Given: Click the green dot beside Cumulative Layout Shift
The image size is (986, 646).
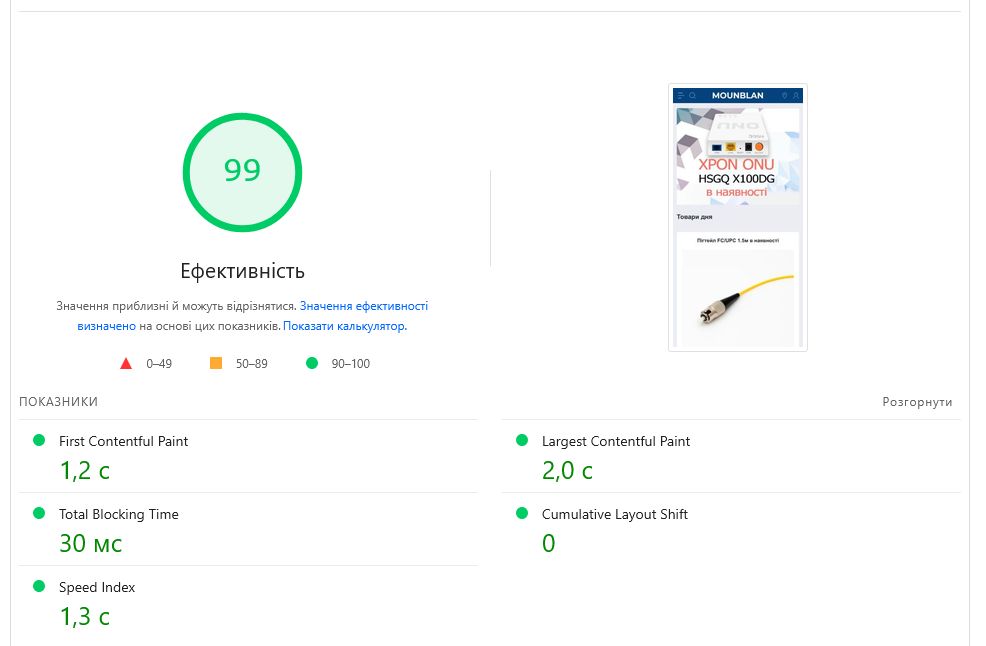Looking at the screenshot, I should pos(522,513).
